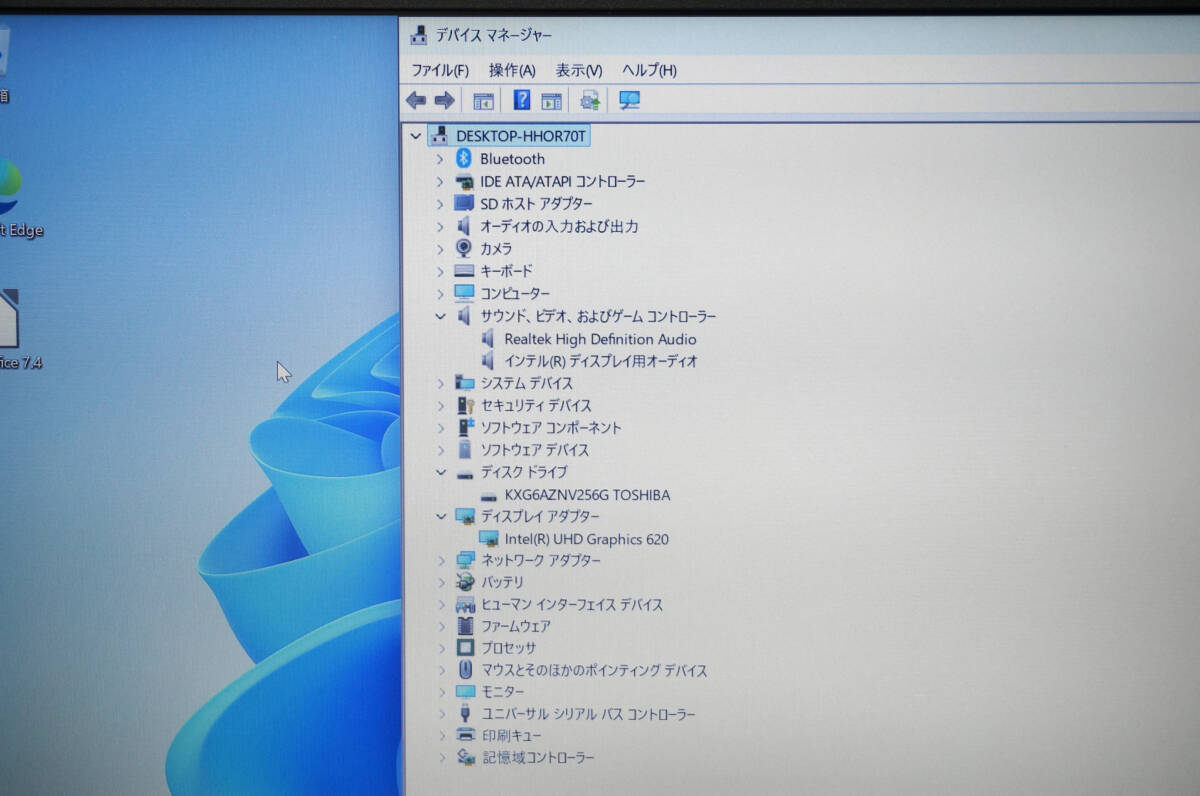Click the セキュリティ デバイス icon
This screenshot has width=1200, height=796.
[464, 405]
